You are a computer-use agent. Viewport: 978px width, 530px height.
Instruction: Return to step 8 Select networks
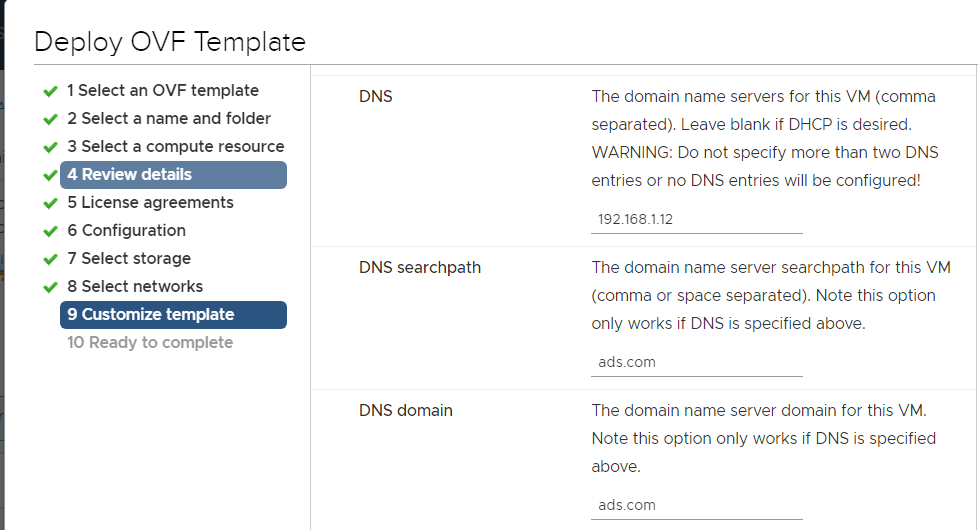click(x=135, y=286)
